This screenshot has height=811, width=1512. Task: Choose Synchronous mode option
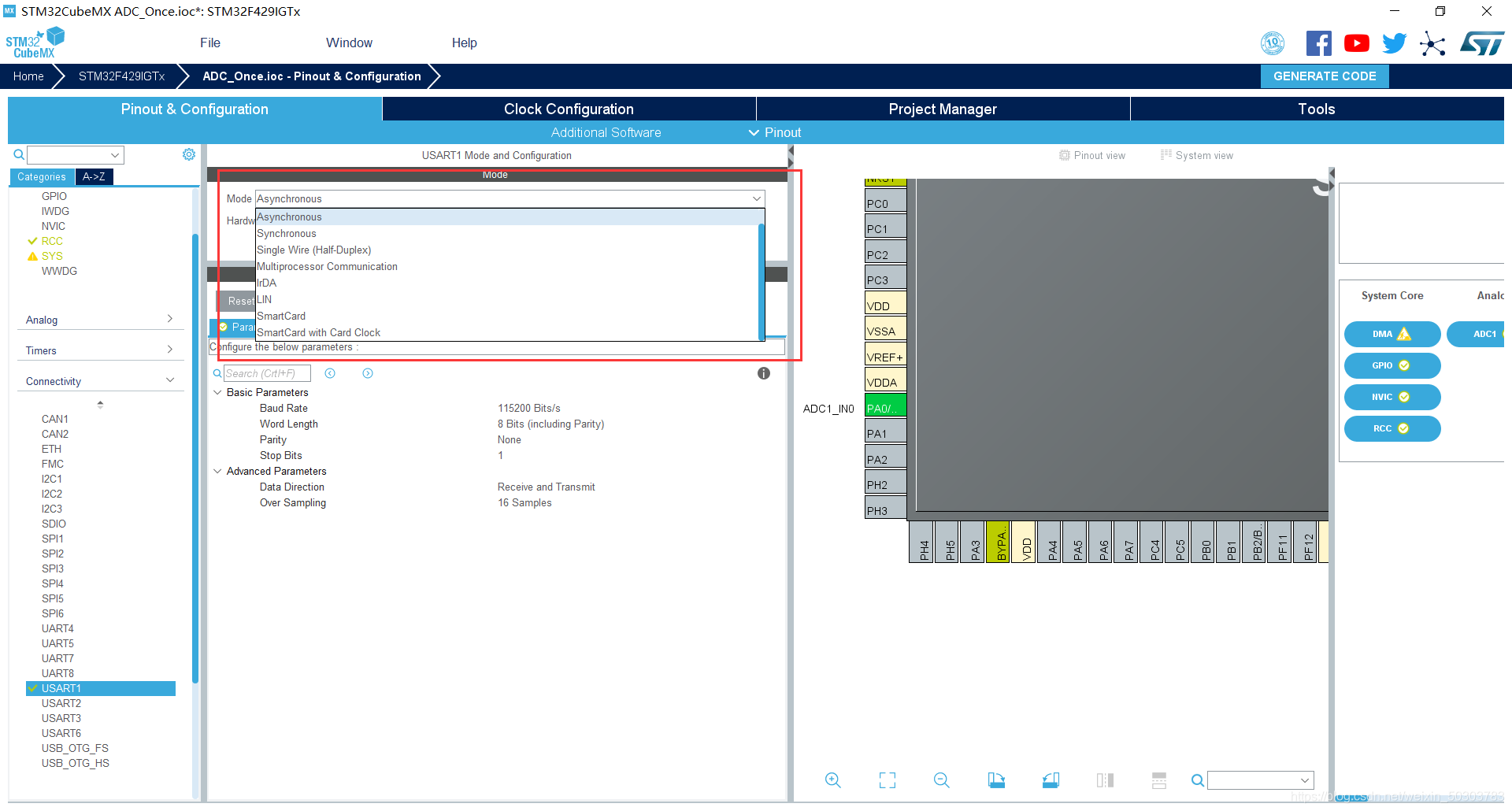(x=507, y=234)
